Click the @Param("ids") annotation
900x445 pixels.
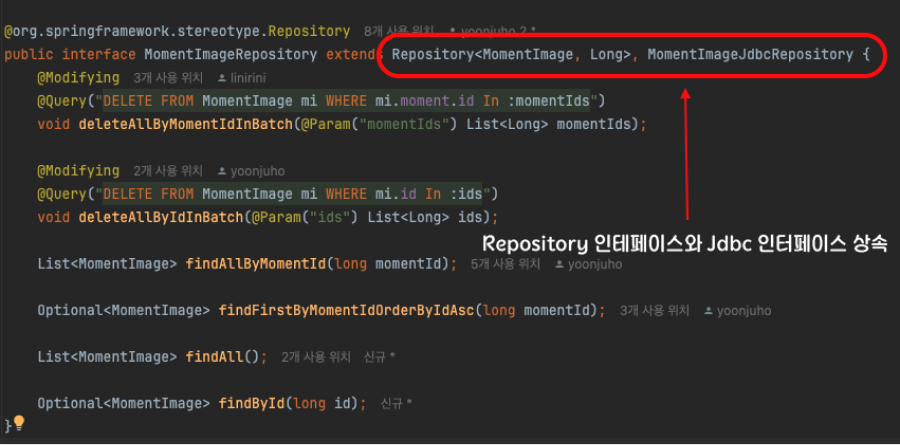click(304, 218)
